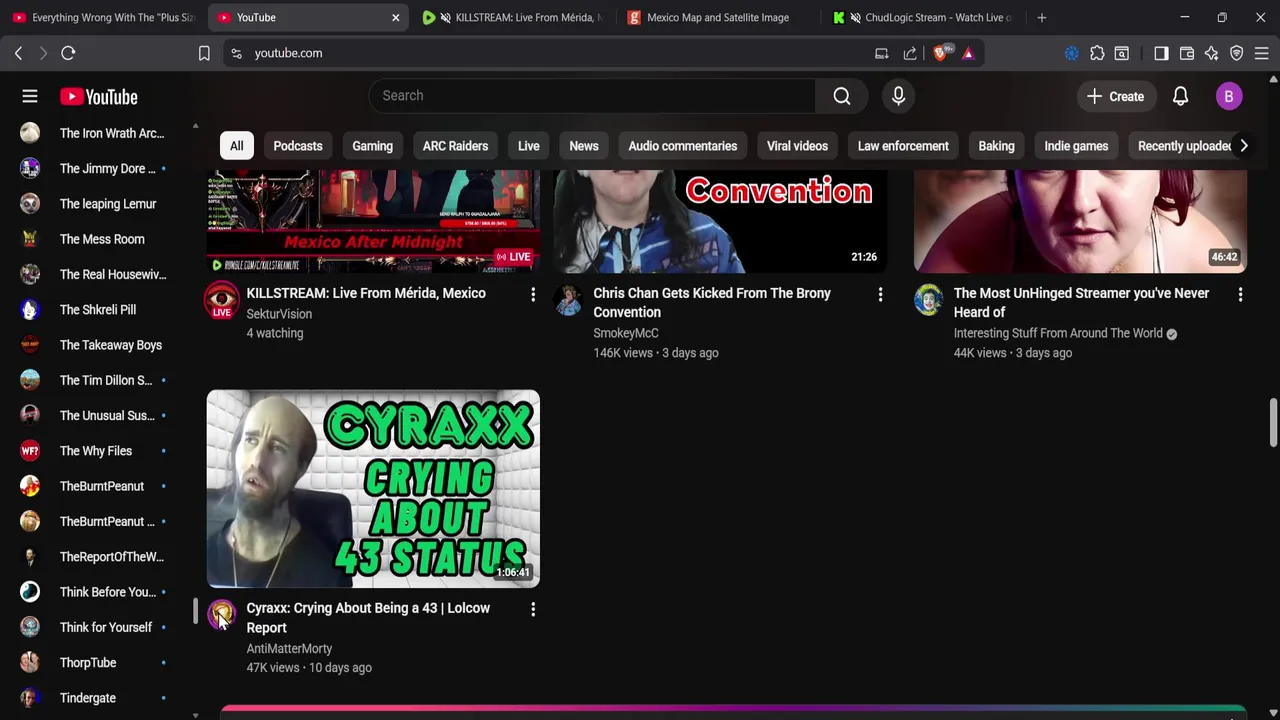Viewport: 1280px width, 720px height.
Task: Open the Cyraxx: Crying About Being a 43 title
Action: (x=368, y=618)
